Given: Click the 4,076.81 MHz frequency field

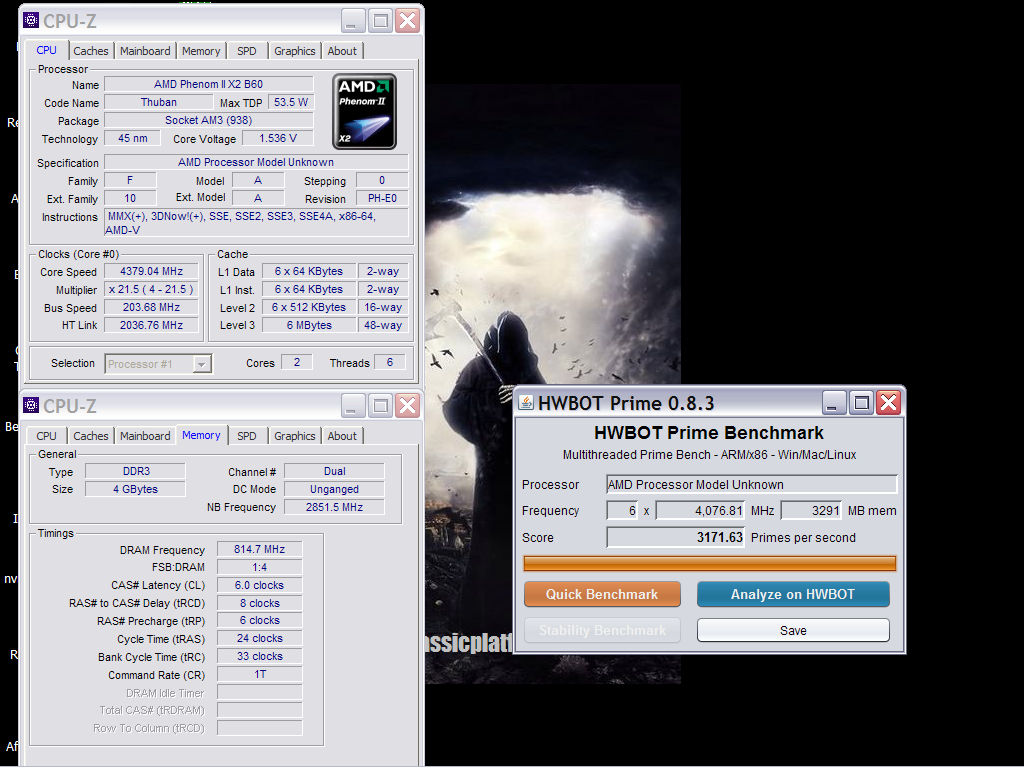Looking at the screenshot, I should [x=700, y=511].
